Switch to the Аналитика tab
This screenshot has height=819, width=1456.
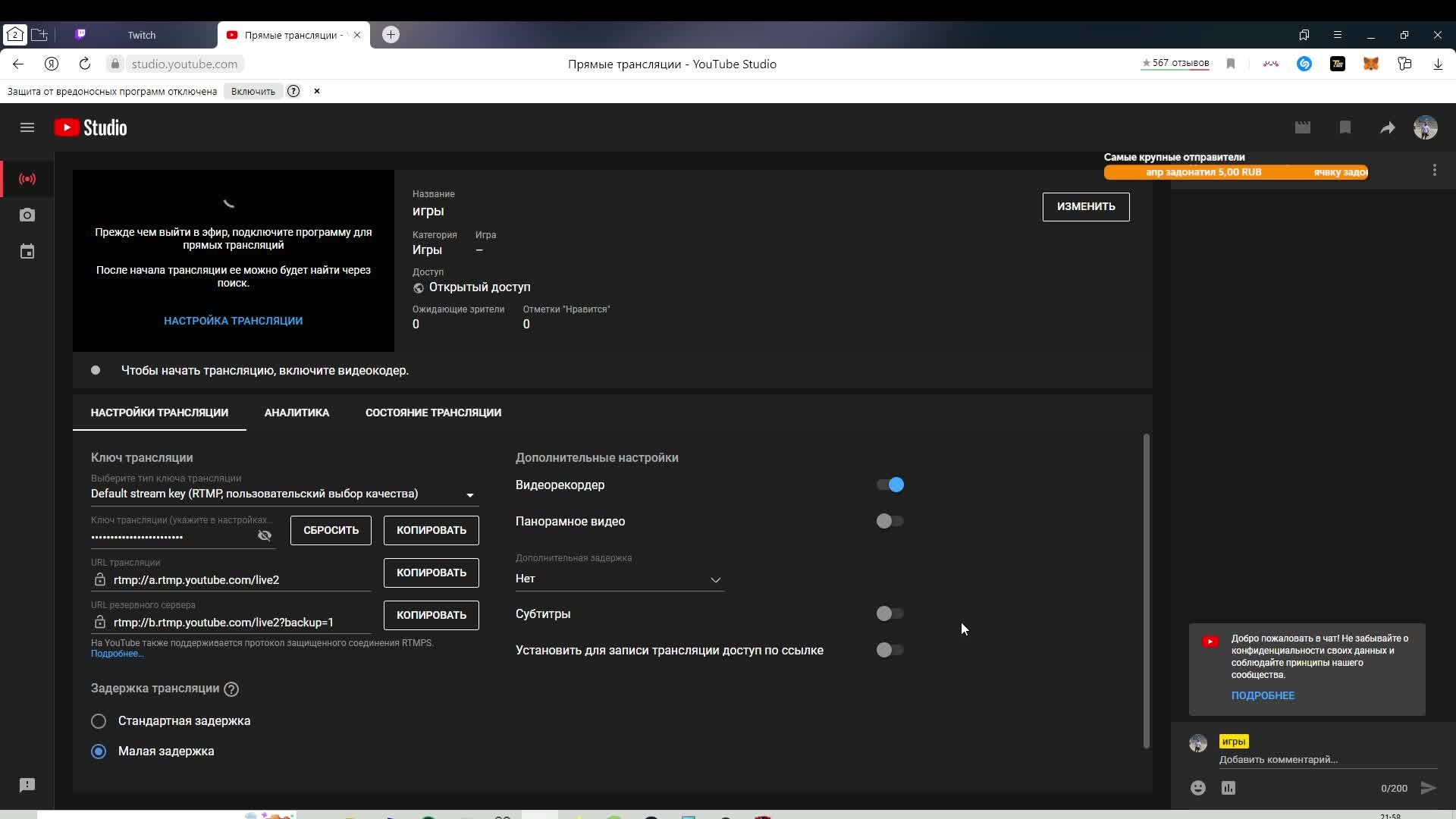click(297, 413)
